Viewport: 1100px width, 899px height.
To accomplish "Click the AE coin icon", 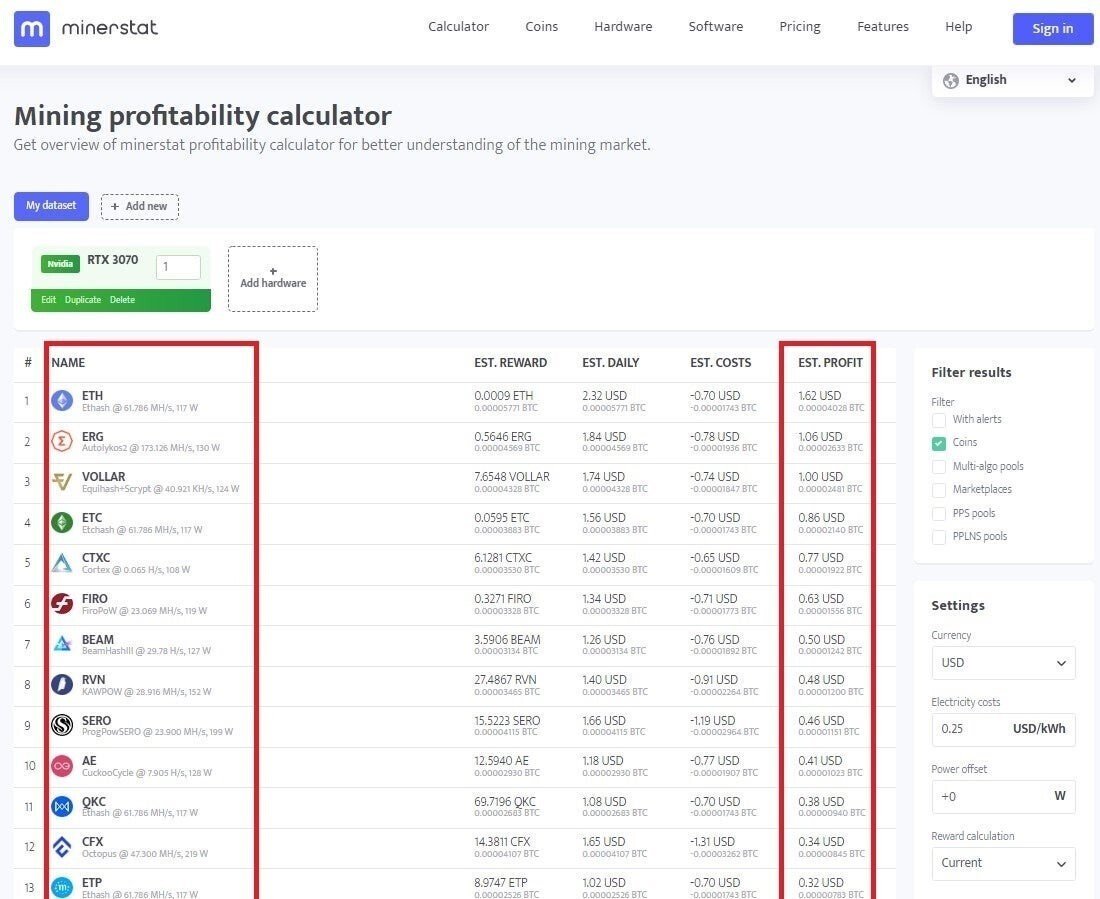I will (62, 766).
